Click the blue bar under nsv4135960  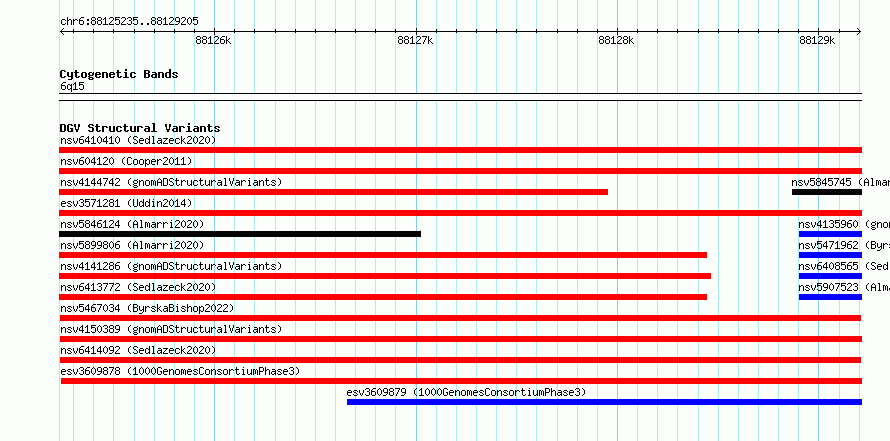[830, 234]
